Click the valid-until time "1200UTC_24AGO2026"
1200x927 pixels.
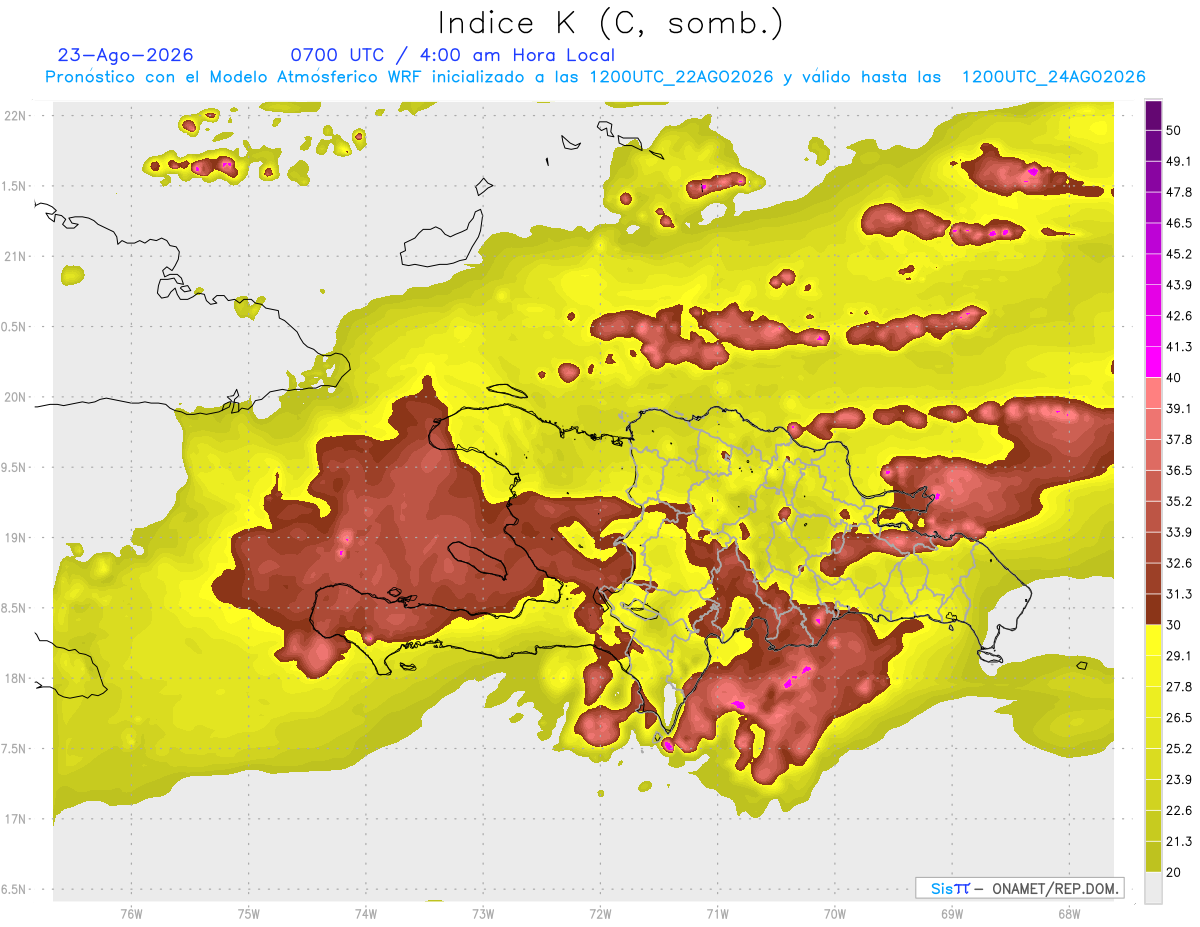[1053, 77]
